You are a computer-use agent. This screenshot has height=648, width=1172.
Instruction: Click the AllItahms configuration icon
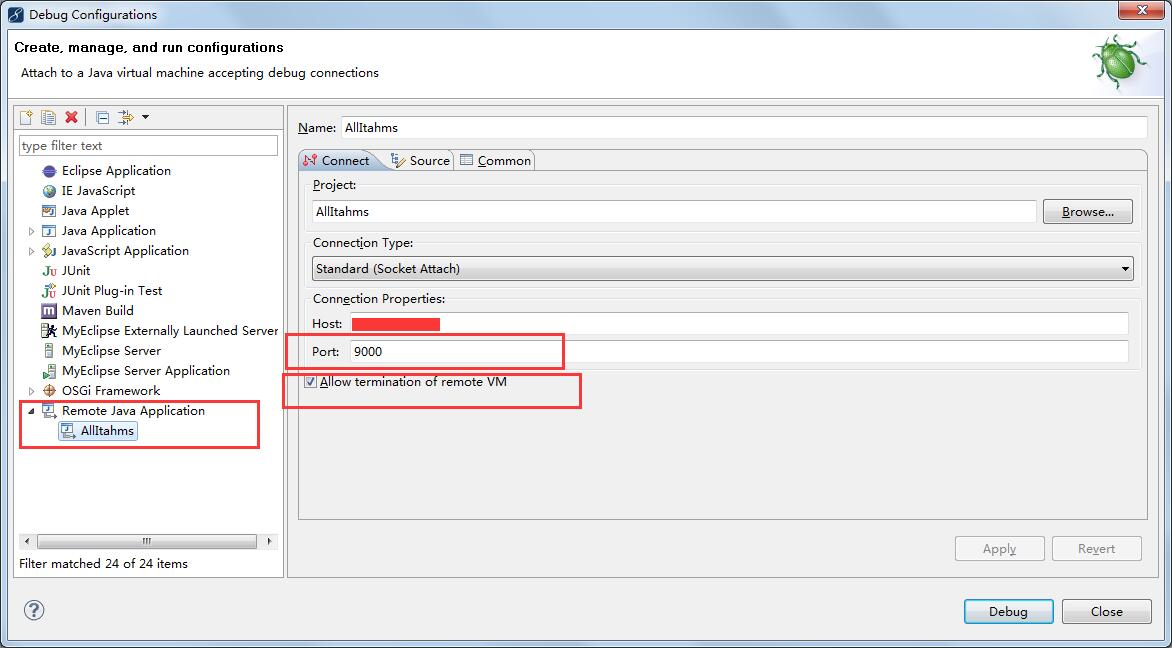(68, 431)
